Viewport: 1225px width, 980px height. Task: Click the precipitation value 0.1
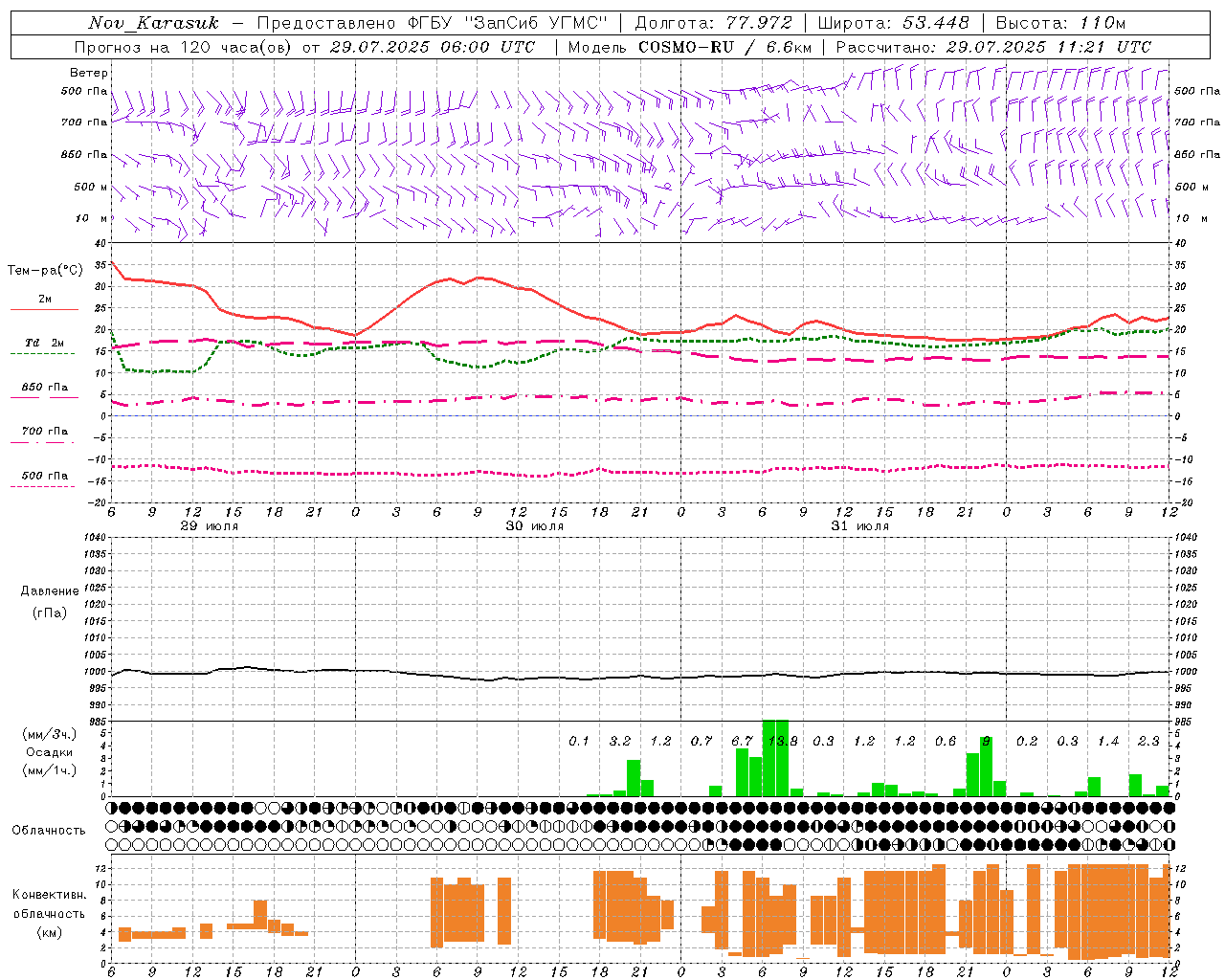pos(579,742)
